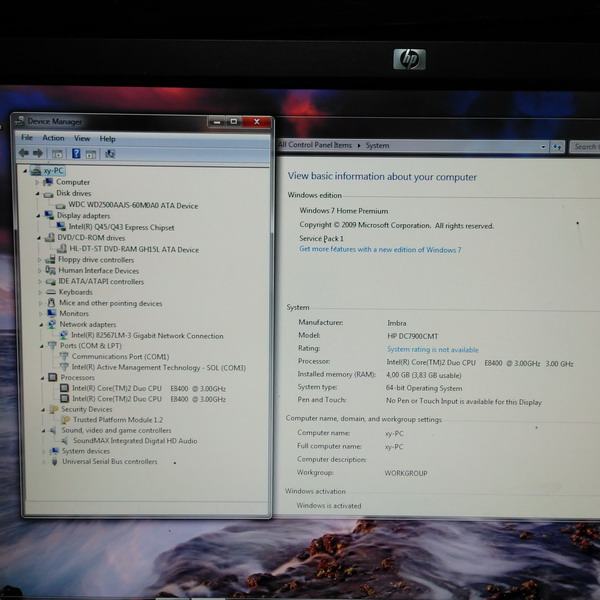600x600 pixels.
Task: Select the Human Interface Devices icon
Action: (51, 270)
